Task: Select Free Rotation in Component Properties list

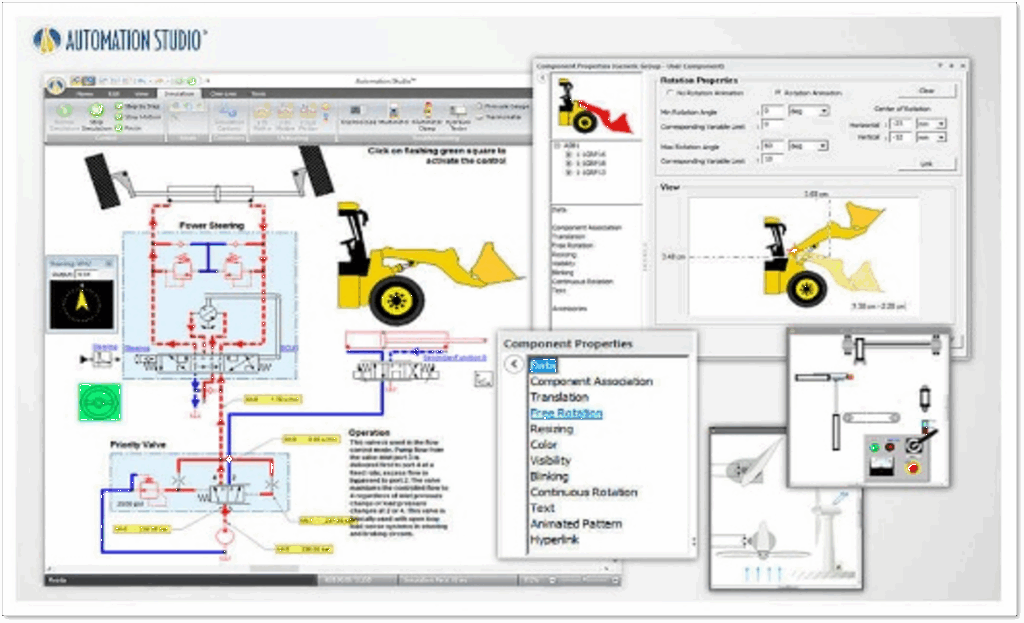Action: [x=566, y=413]
